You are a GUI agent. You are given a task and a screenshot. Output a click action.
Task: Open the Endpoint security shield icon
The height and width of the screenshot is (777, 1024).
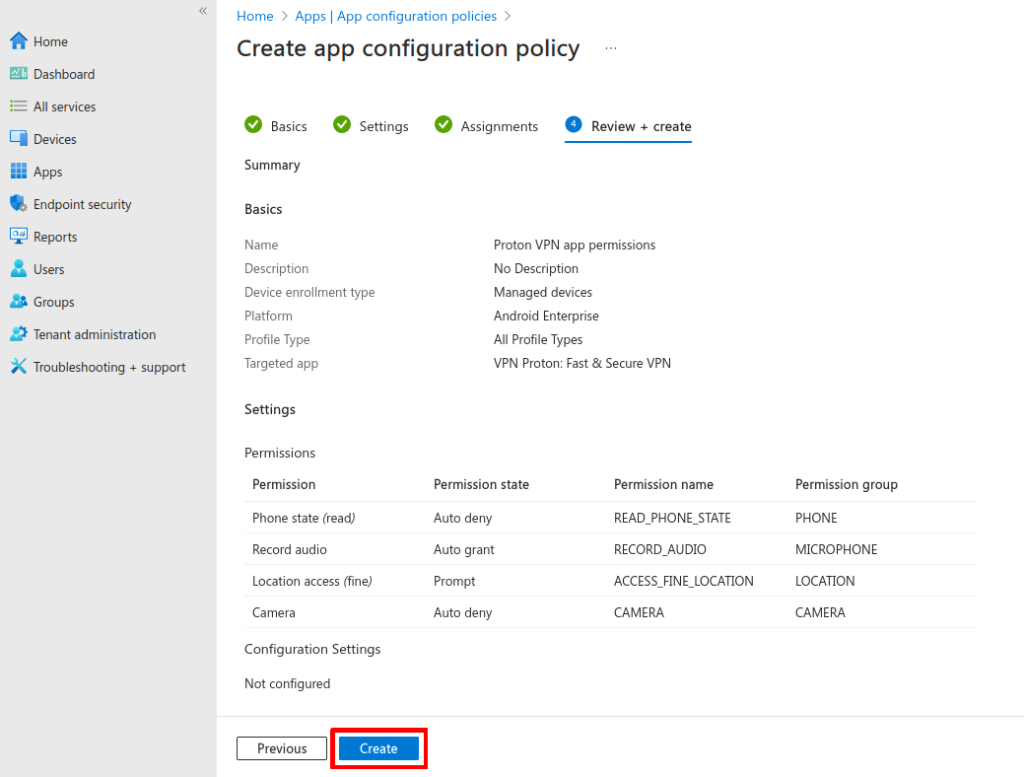click(18, 204)
